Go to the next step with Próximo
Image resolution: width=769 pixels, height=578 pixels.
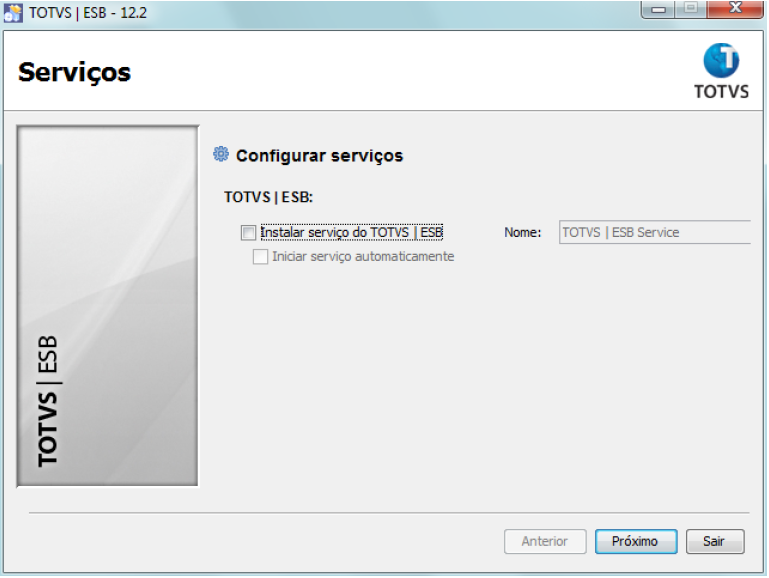click(x=636, y=541)
